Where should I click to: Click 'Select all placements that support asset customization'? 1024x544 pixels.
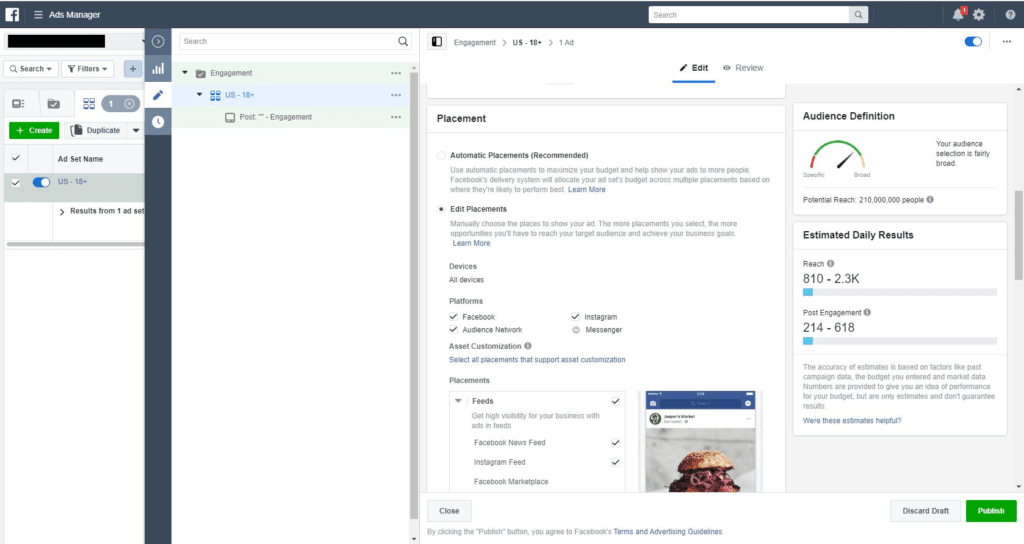pos(537,360)
